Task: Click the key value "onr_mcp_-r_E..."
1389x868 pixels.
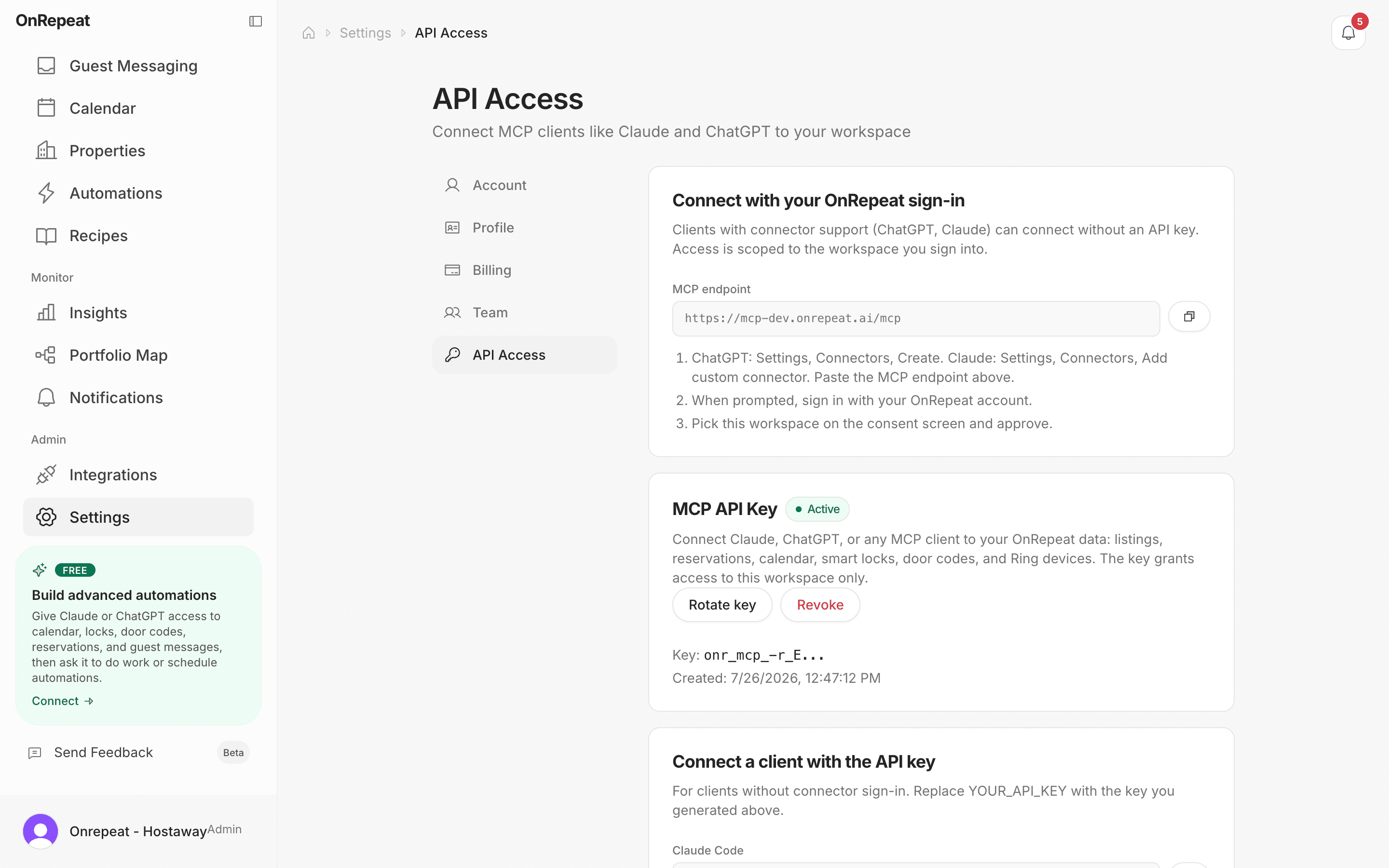Action: [764, 655]
